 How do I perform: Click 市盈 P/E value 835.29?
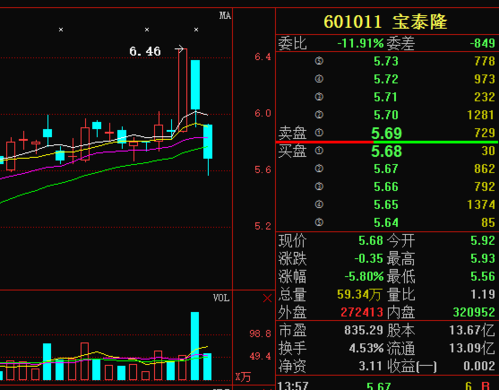click(x=364, y=331)
